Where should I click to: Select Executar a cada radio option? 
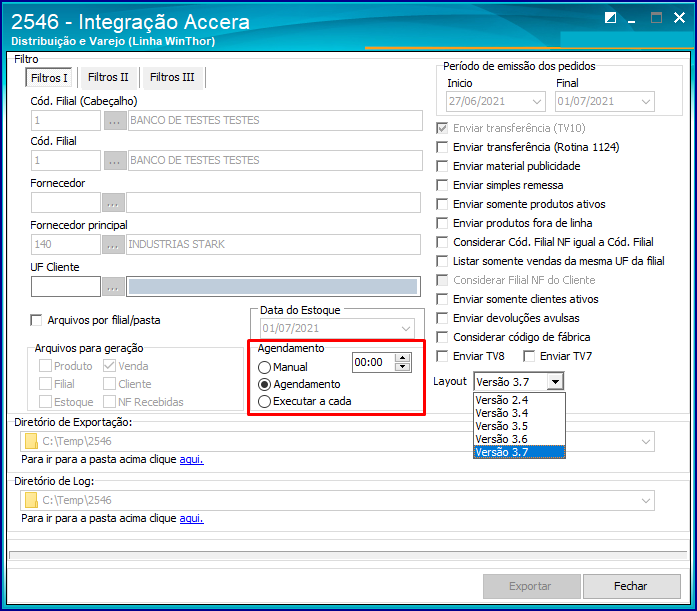tap(264, 402)
